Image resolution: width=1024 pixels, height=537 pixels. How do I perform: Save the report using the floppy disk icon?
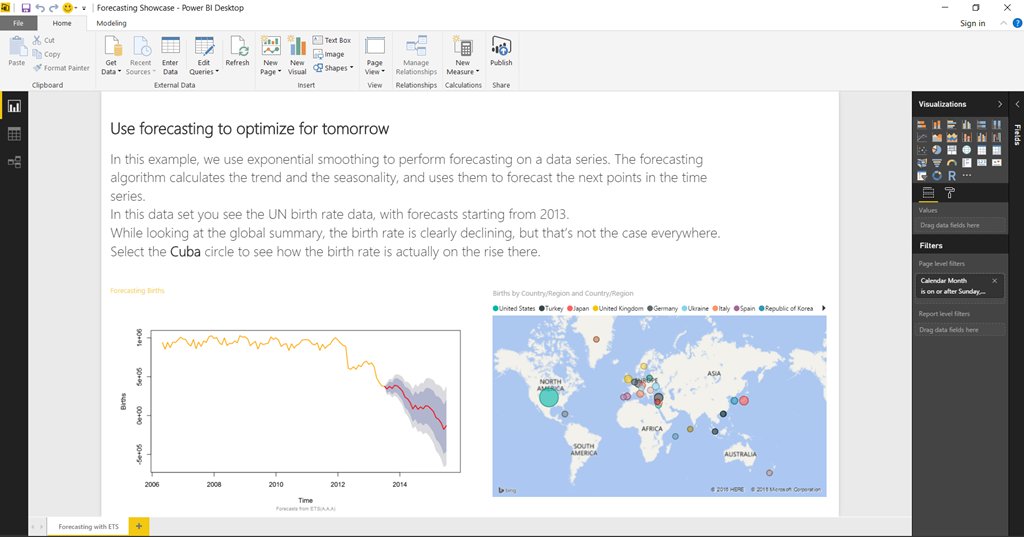[26, 8]
